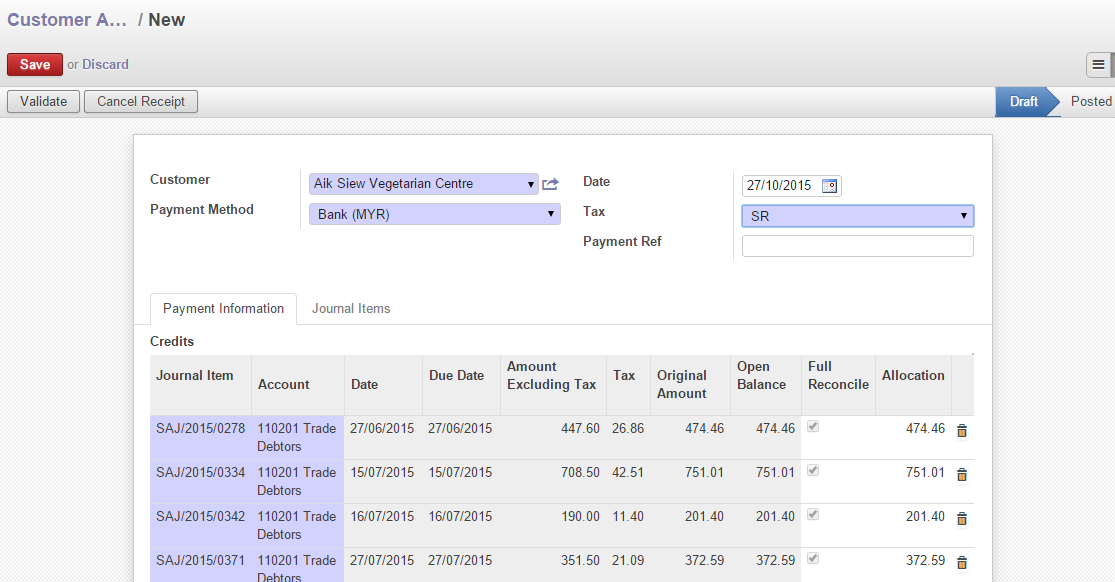1115x582 pixels.
Task: Disable Full Reconcile for SAJ/2015/0371
Action: click(813, 559)
